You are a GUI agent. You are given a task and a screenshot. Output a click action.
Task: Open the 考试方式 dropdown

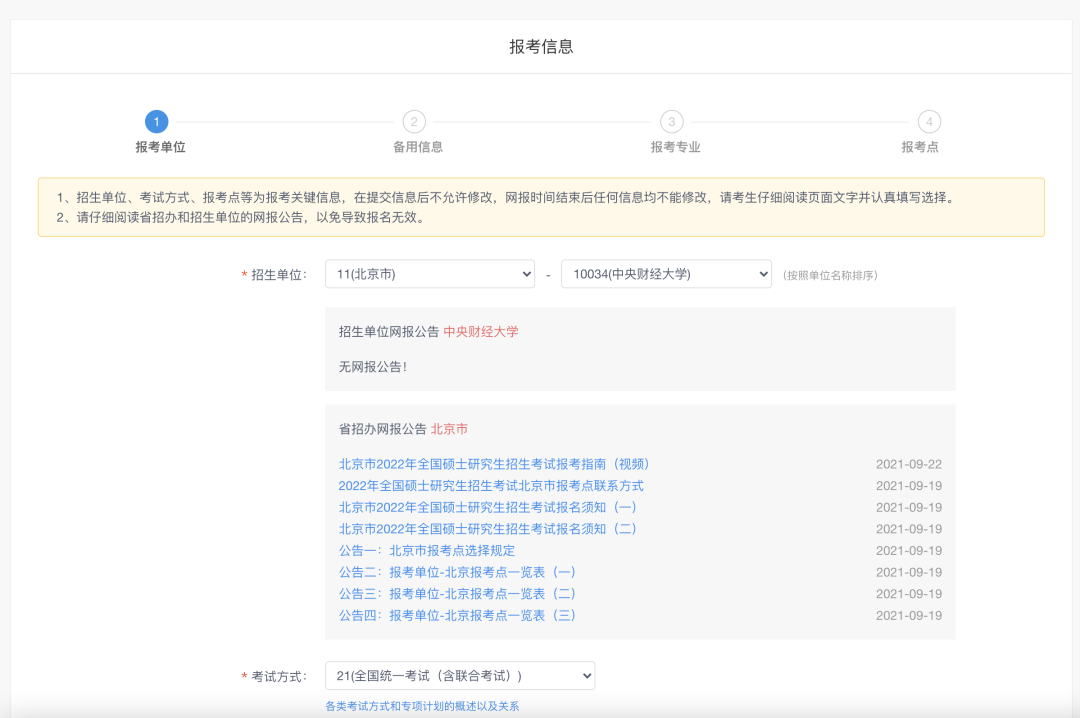[460, 676]
